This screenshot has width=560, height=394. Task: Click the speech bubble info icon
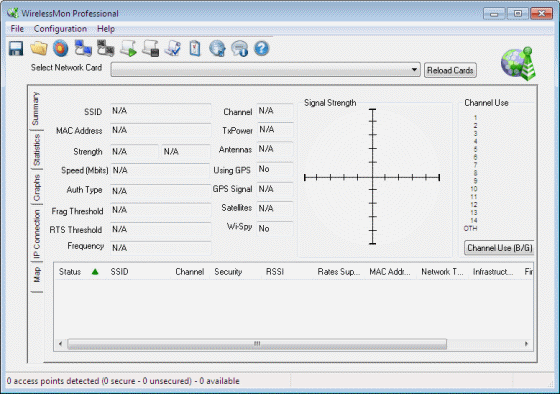pos(239,49)
